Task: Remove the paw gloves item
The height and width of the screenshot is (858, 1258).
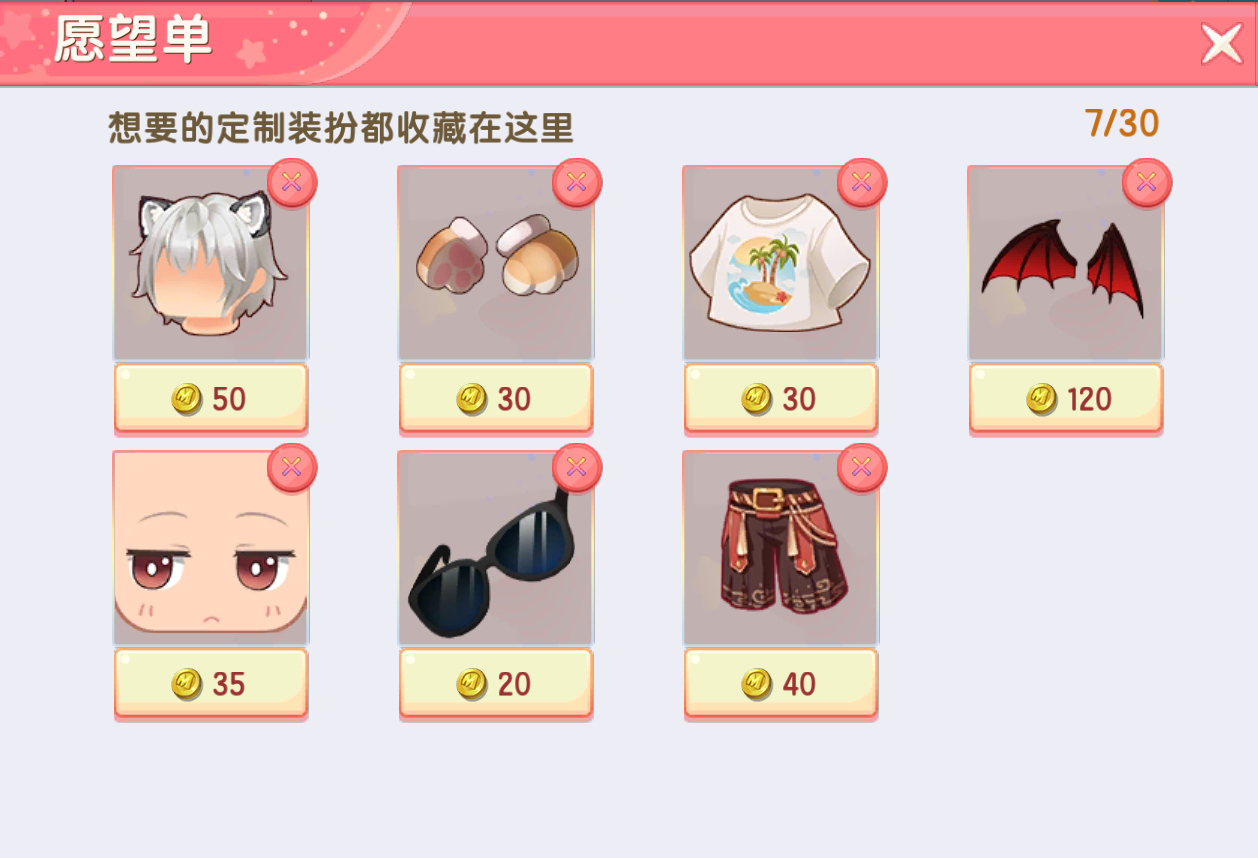Action: pyautogui.click(x=577, y=183)
